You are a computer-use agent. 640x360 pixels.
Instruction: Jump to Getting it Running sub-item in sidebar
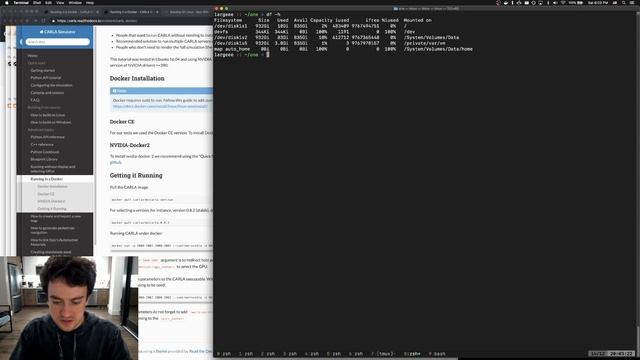52,209
